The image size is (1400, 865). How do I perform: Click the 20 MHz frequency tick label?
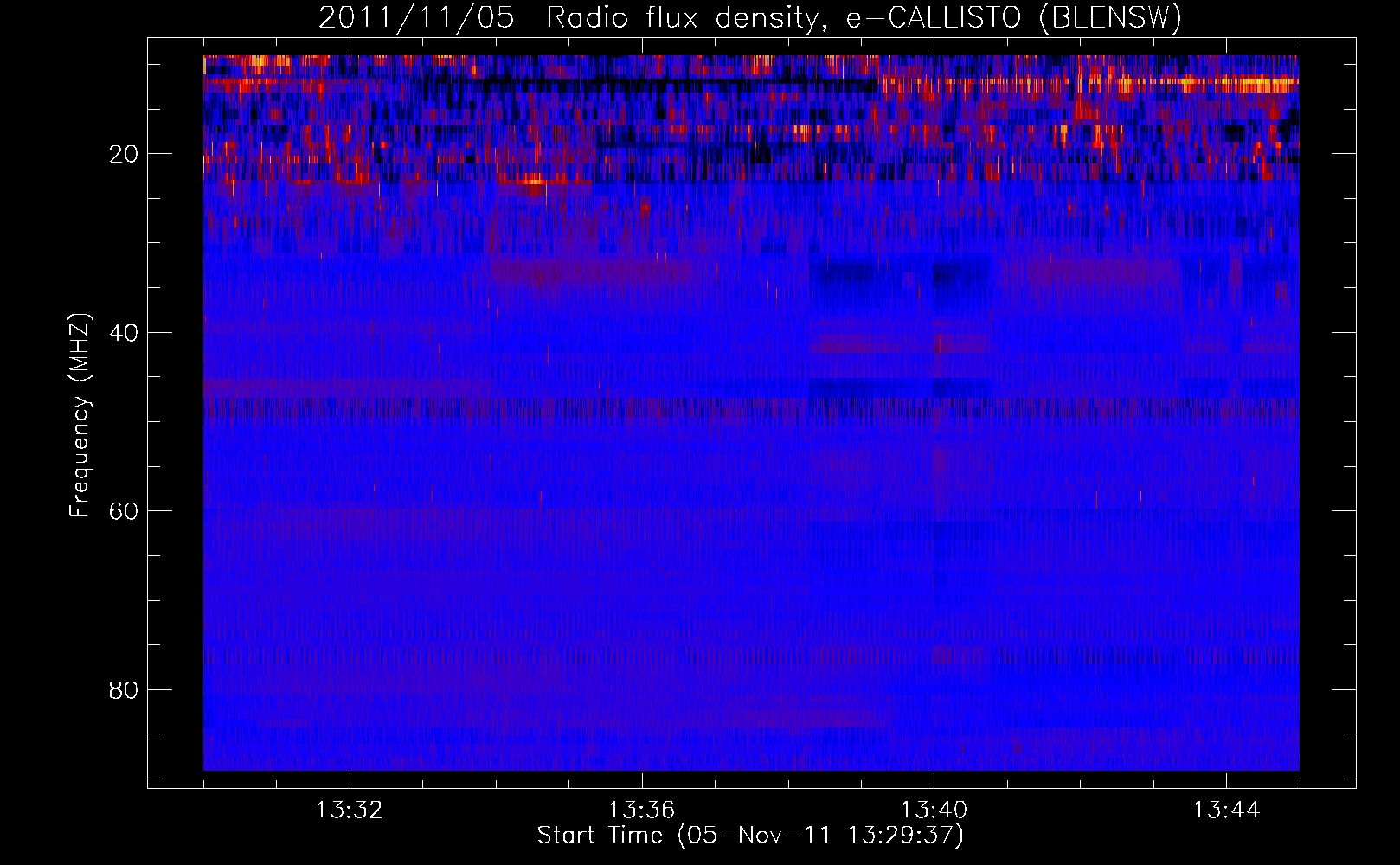click(124, 154)
